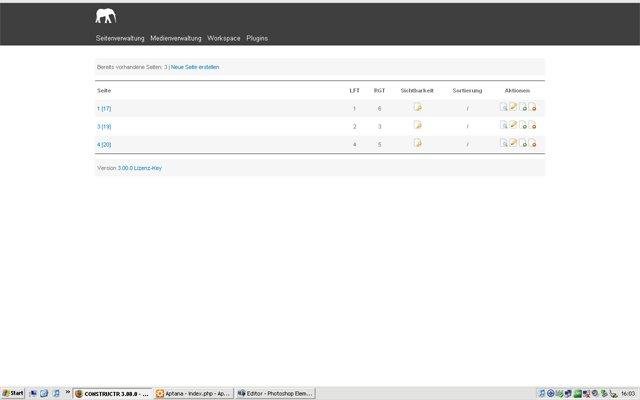Switch to CONSTRUCTR 3.00.0 taskbar window
640x400 pixels.
coord(112,393)
